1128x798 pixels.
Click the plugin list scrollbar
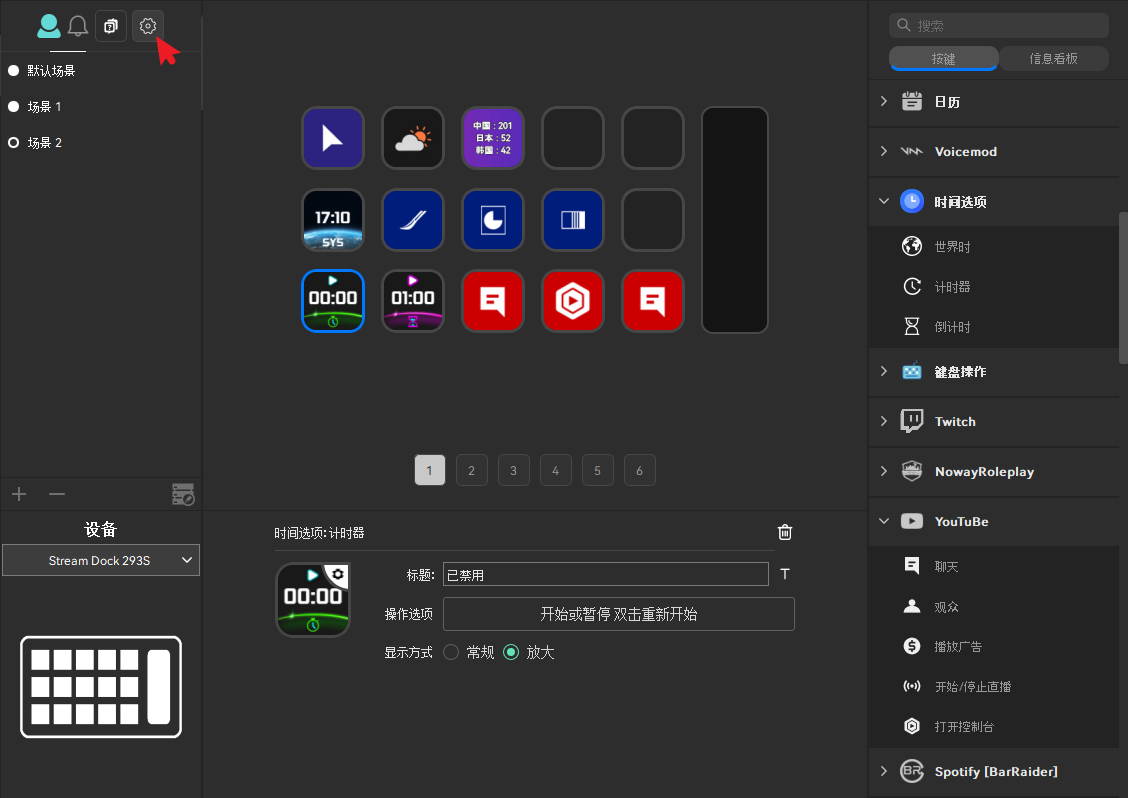tap(1123, 288)
